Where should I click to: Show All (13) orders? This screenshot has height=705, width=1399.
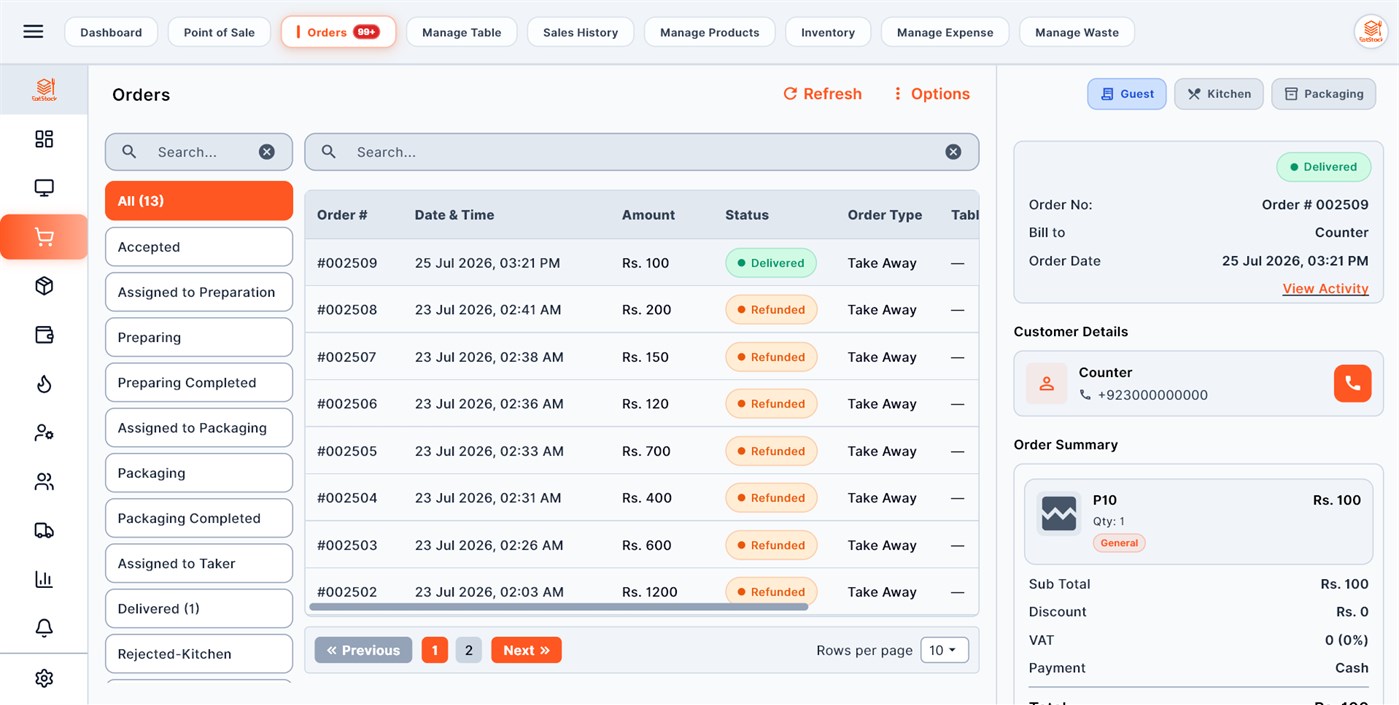point(199,201)
